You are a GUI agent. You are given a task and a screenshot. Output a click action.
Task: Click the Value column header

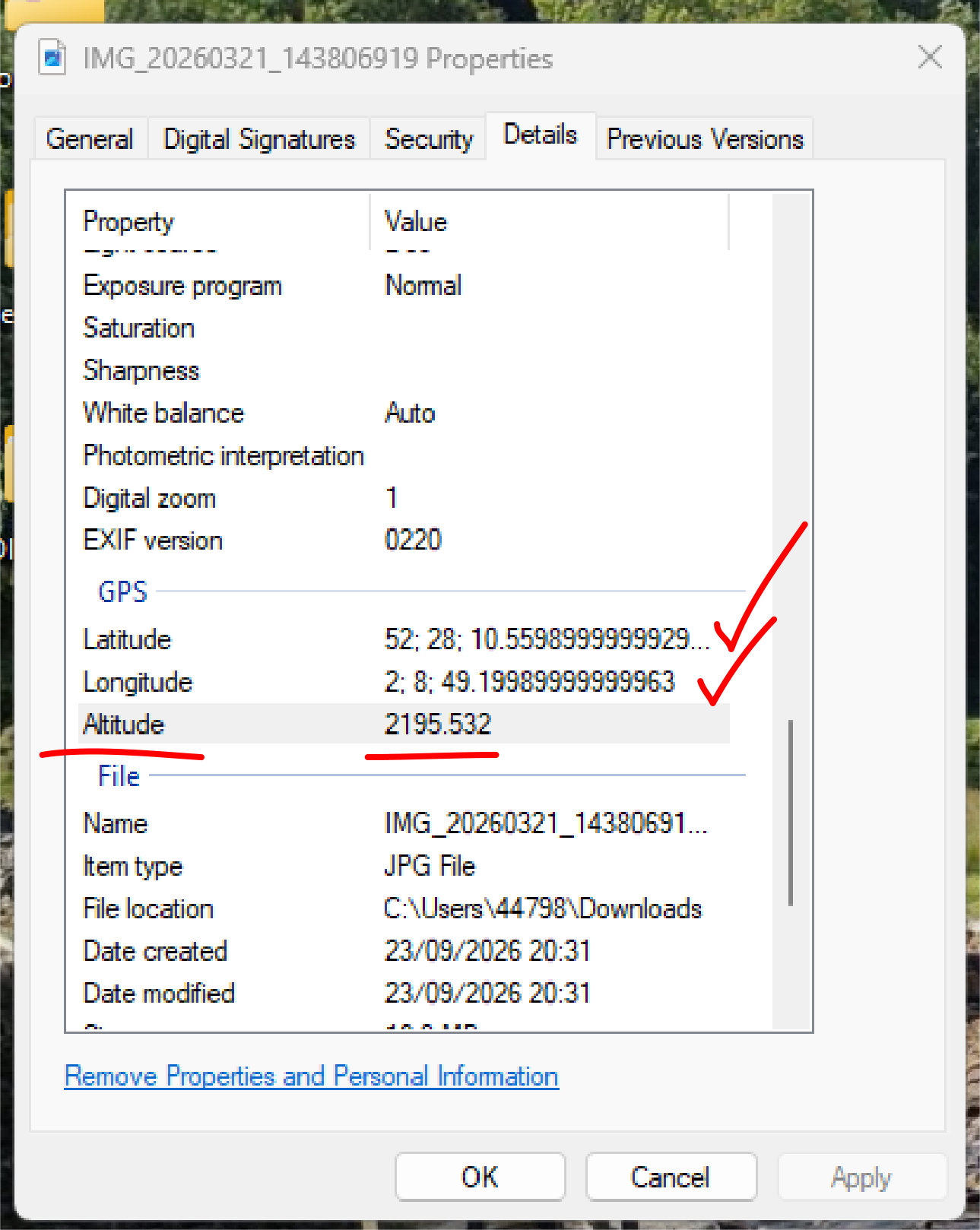pyautogui.click(x=550, y=221)
